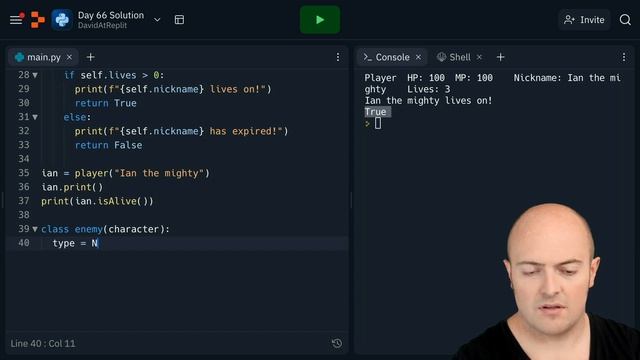Close the Shell tab
The image size is (640, 360).
click(x=480, y=57)
